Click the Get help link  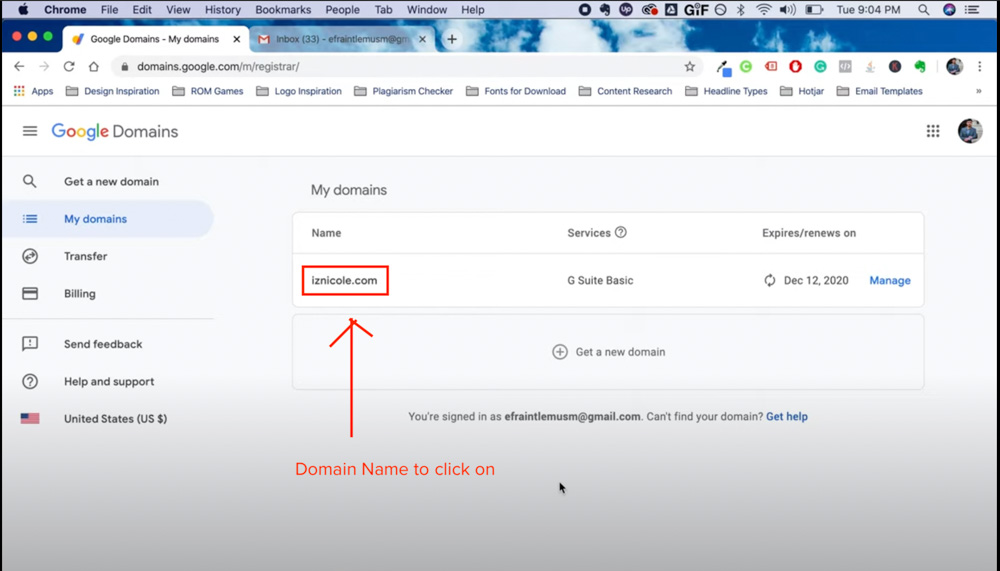[786, 417]
